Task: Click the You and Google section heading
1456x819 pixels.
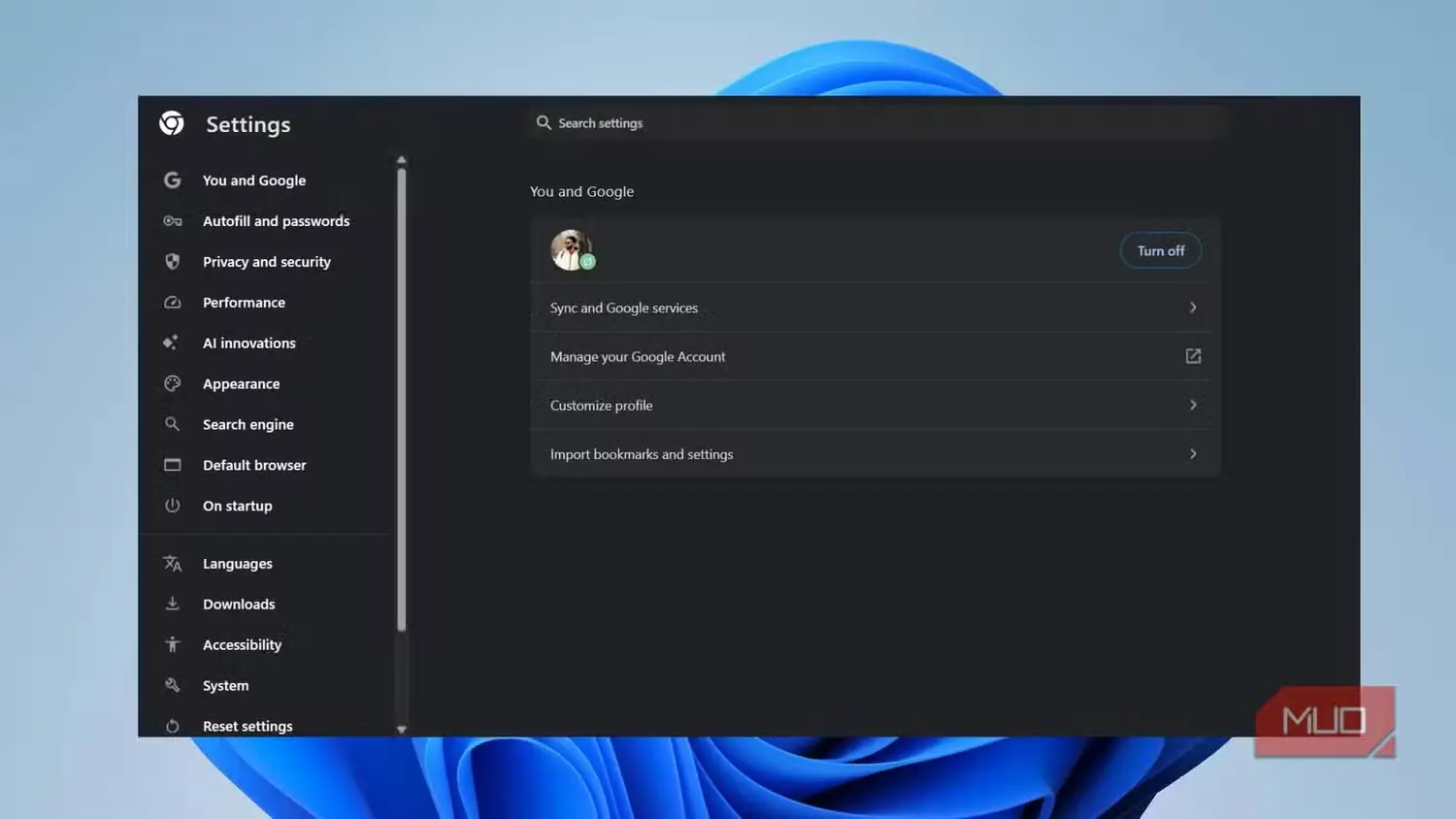Action: click(x=581, y=191)
